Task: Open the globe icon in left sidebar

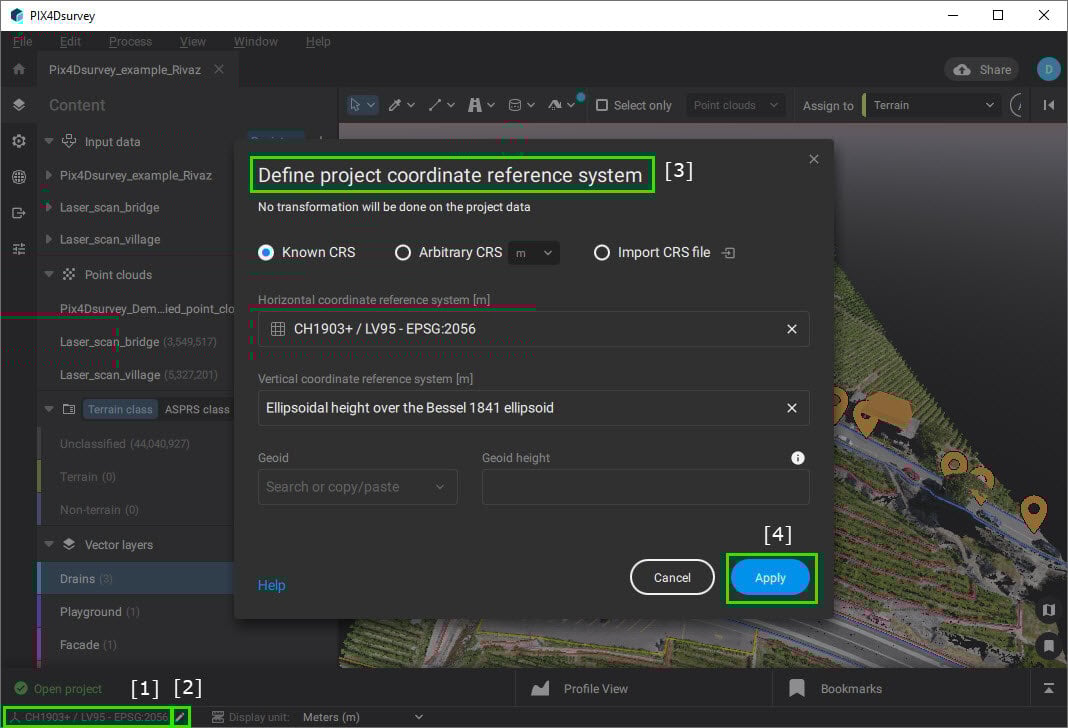Action: (17, 177)
